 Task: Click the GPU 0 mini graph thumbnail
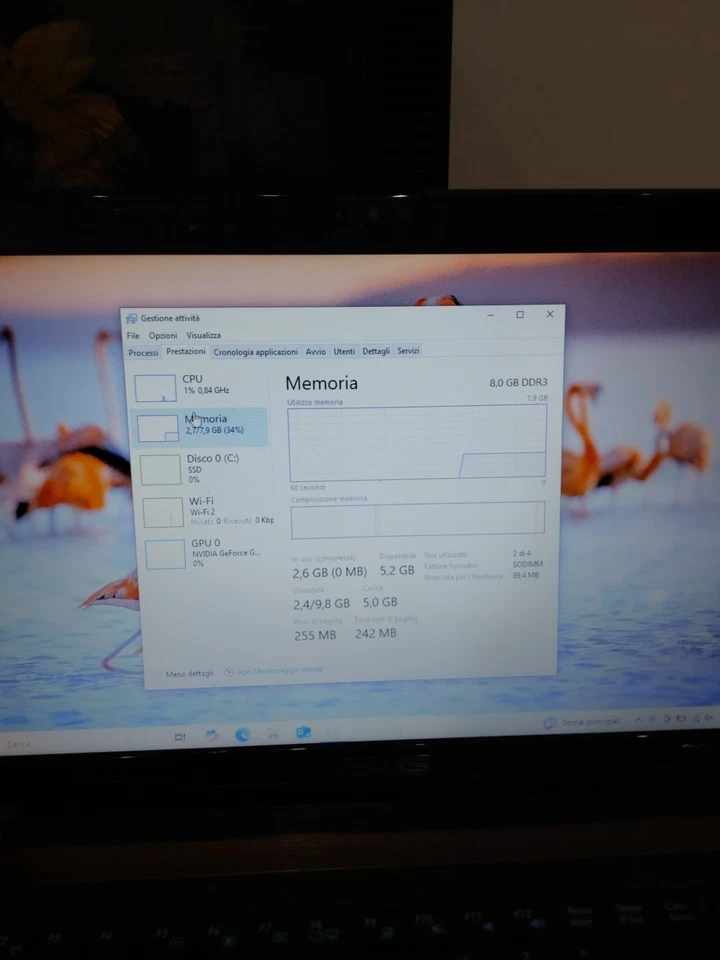(x=165, y=554)
